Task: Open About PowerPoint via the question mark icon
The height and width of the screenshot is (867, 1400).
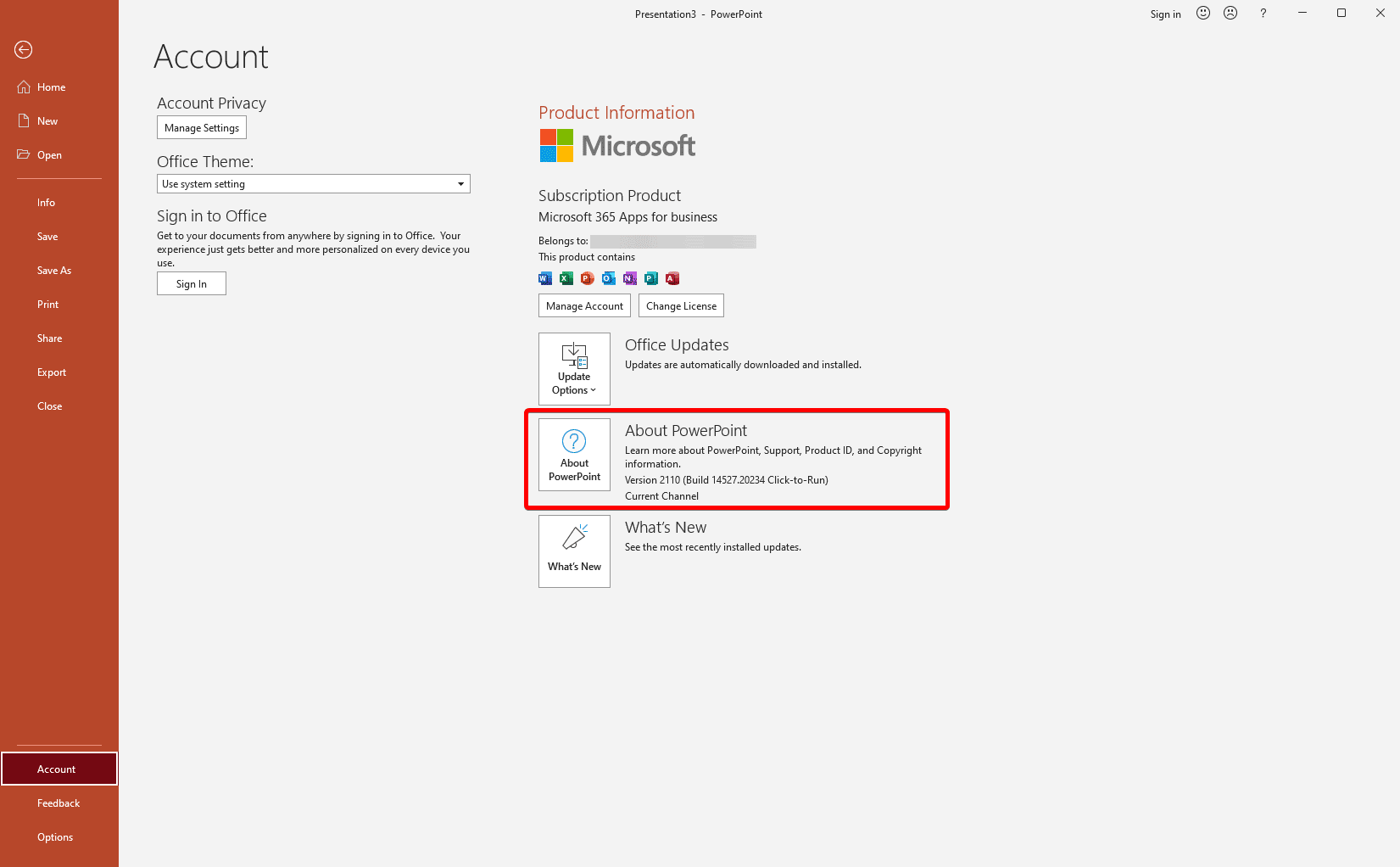Action: pyautogui.click(x=574, y=442)
